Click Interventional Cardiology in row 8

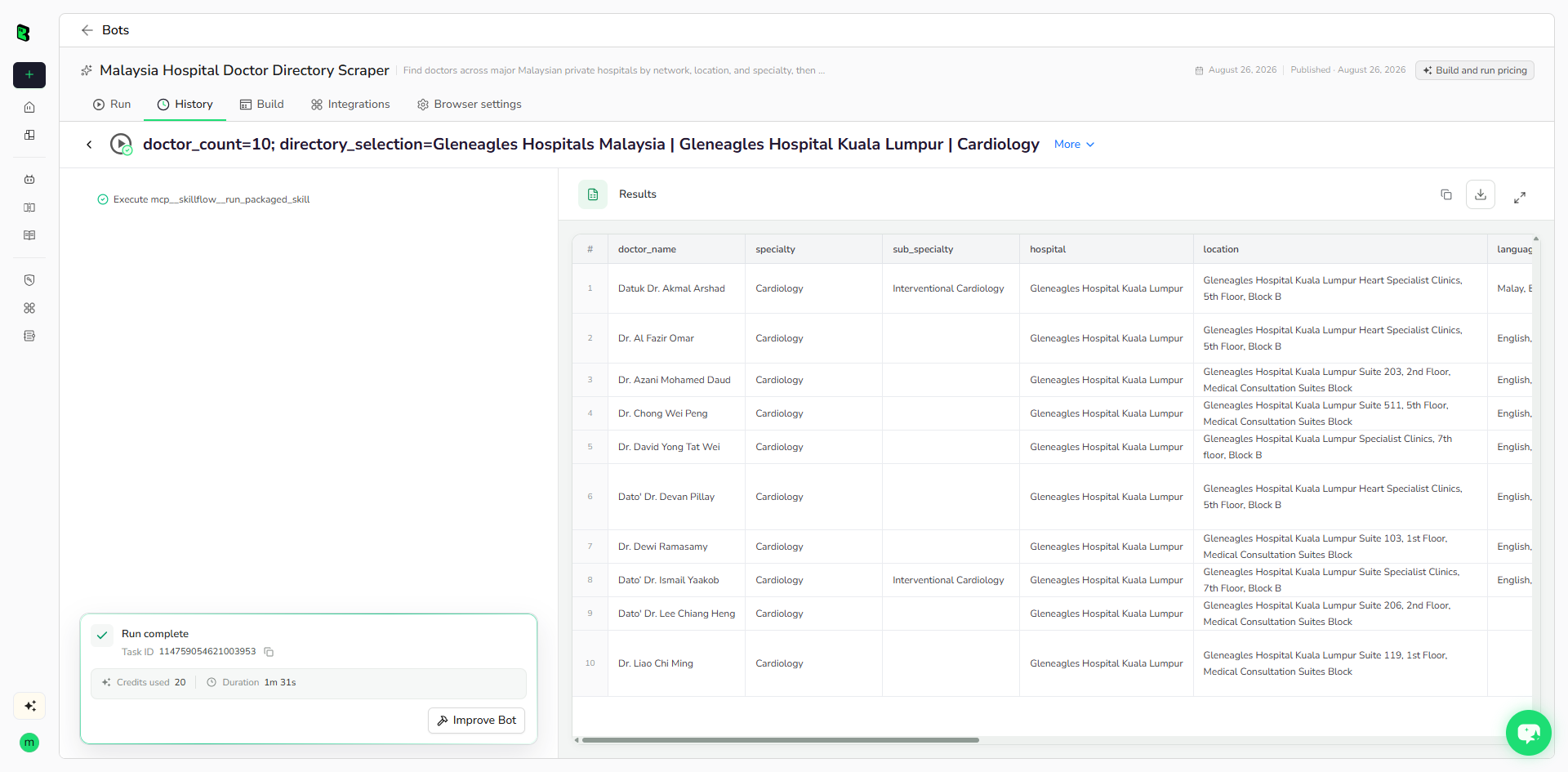coord(948,580)
